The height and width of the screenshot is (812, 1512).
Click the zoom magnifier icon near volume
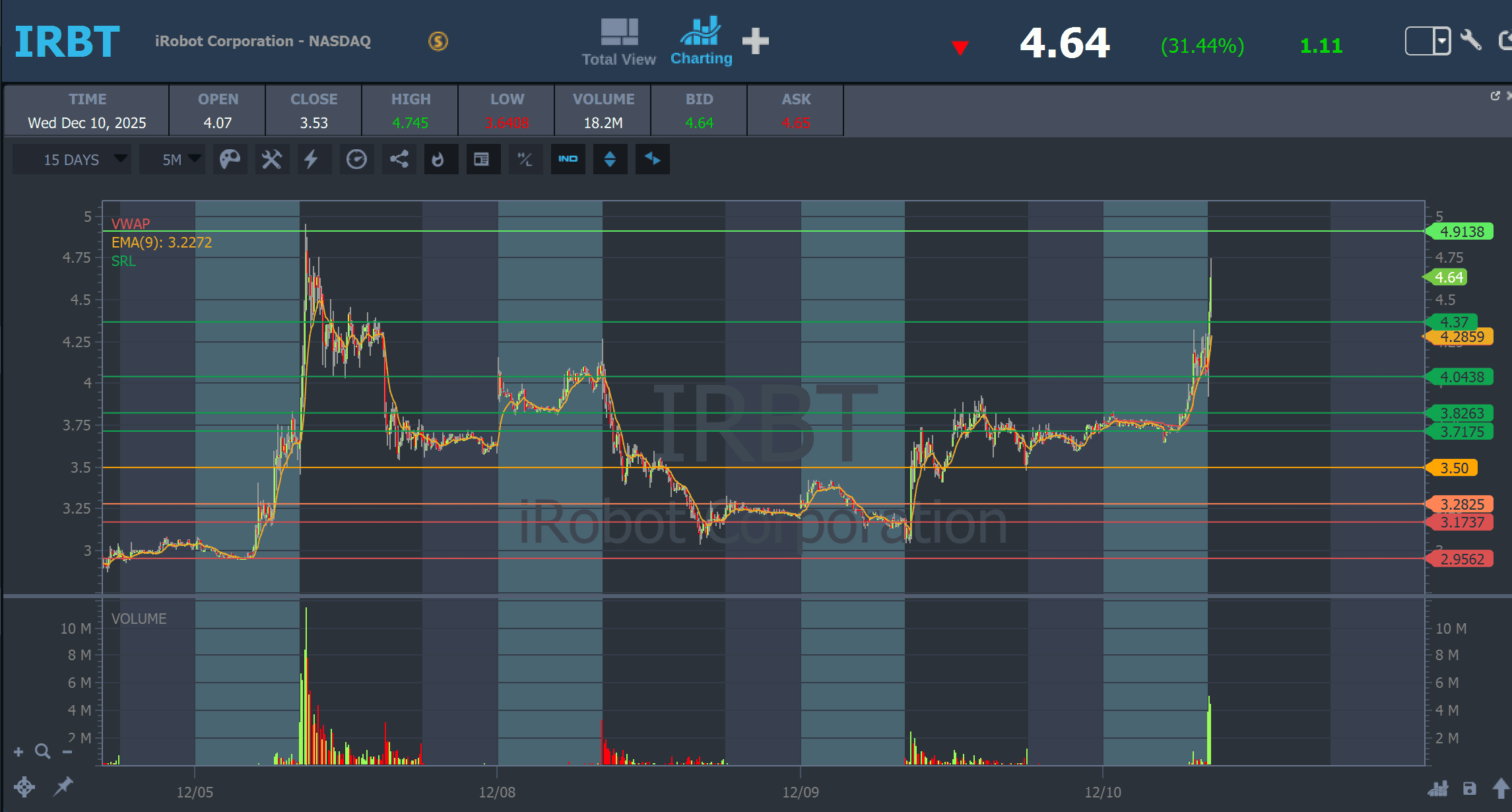(43, 751)
